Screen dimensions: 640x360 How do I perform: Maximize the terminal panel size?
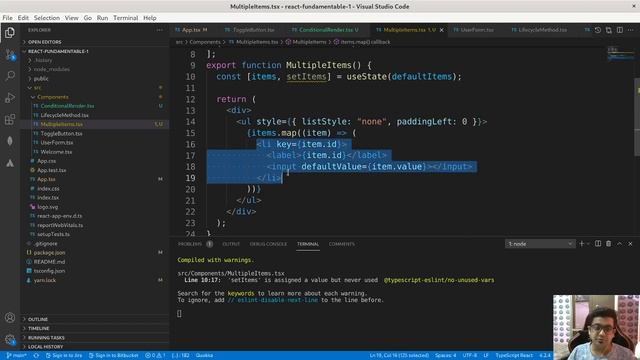(x=620, y=244)
